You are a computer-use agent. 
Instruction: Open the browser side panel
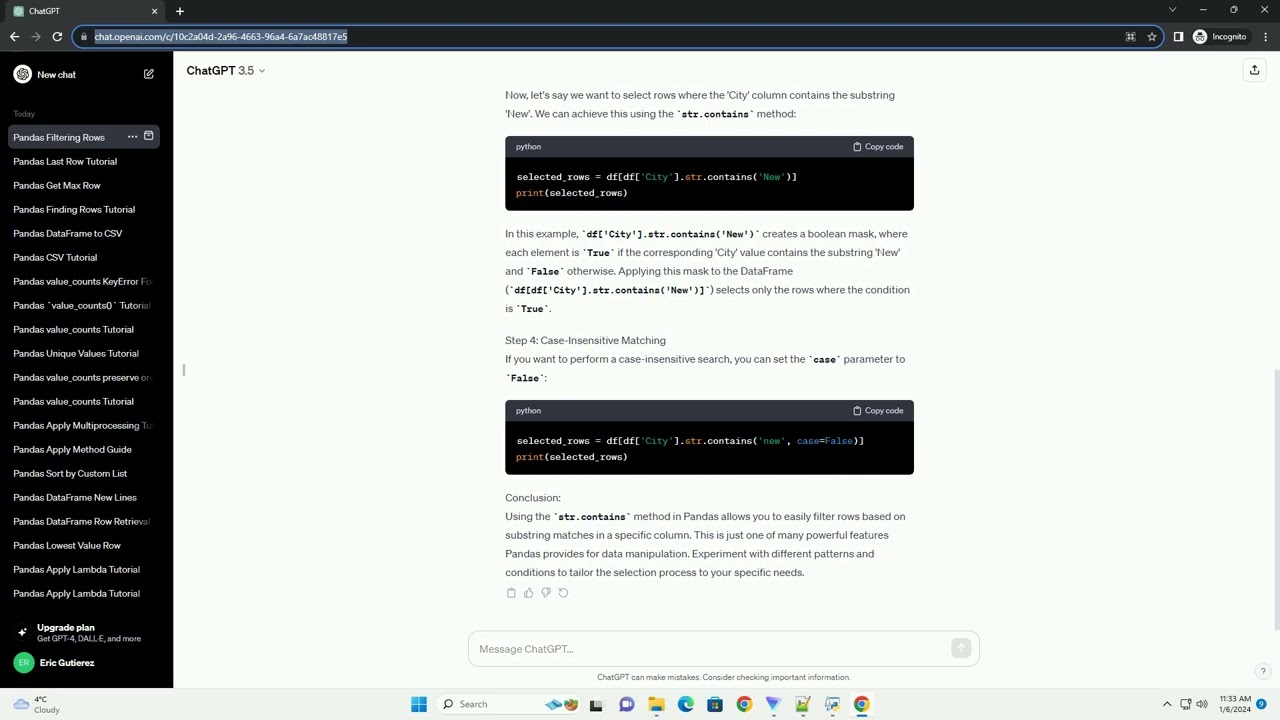coord(1178,37)
